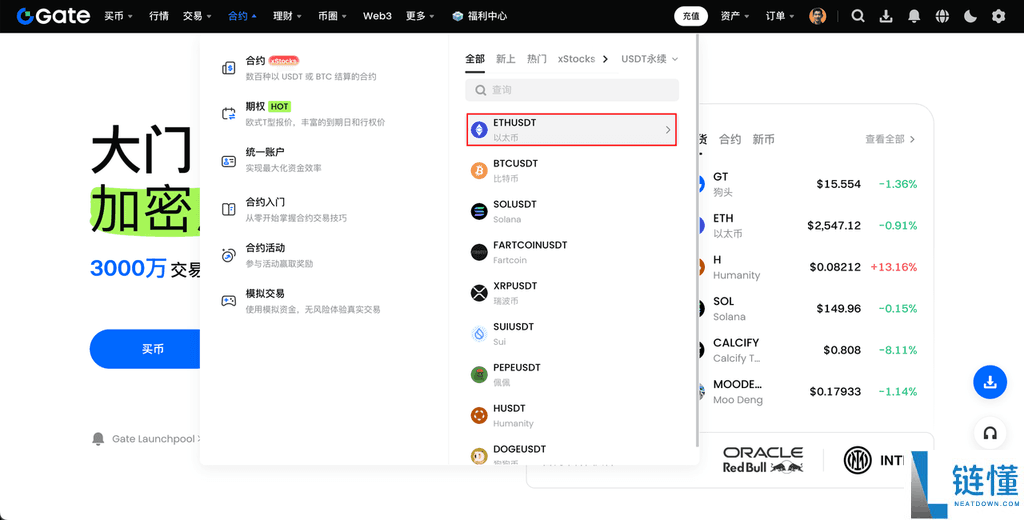Screen dimensions: 1024x520
Task: Click the tab list right arrow chevron
Action: coord(605,59)
